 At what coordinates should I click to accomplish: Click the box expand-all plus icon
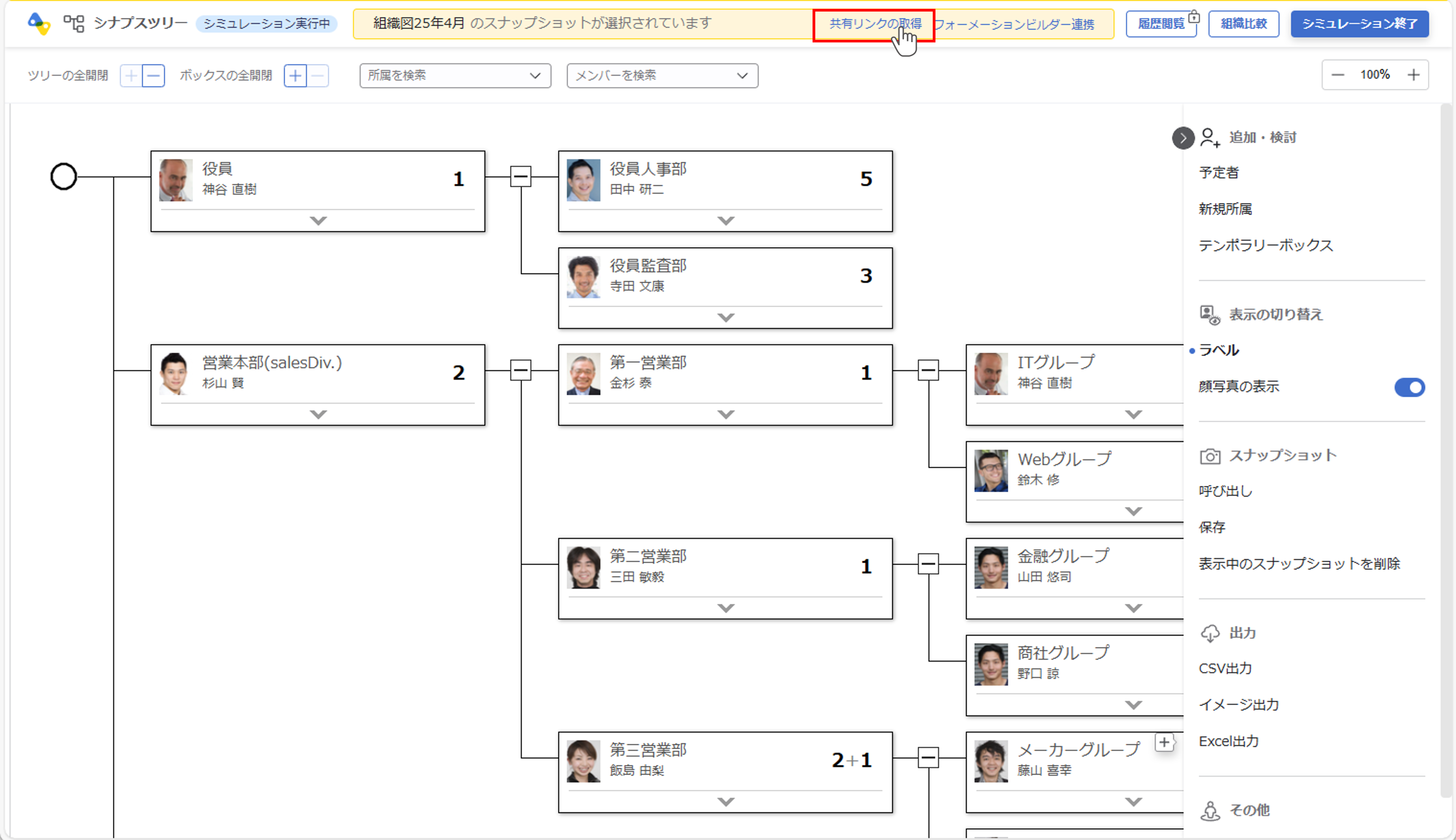click(295, 76)
